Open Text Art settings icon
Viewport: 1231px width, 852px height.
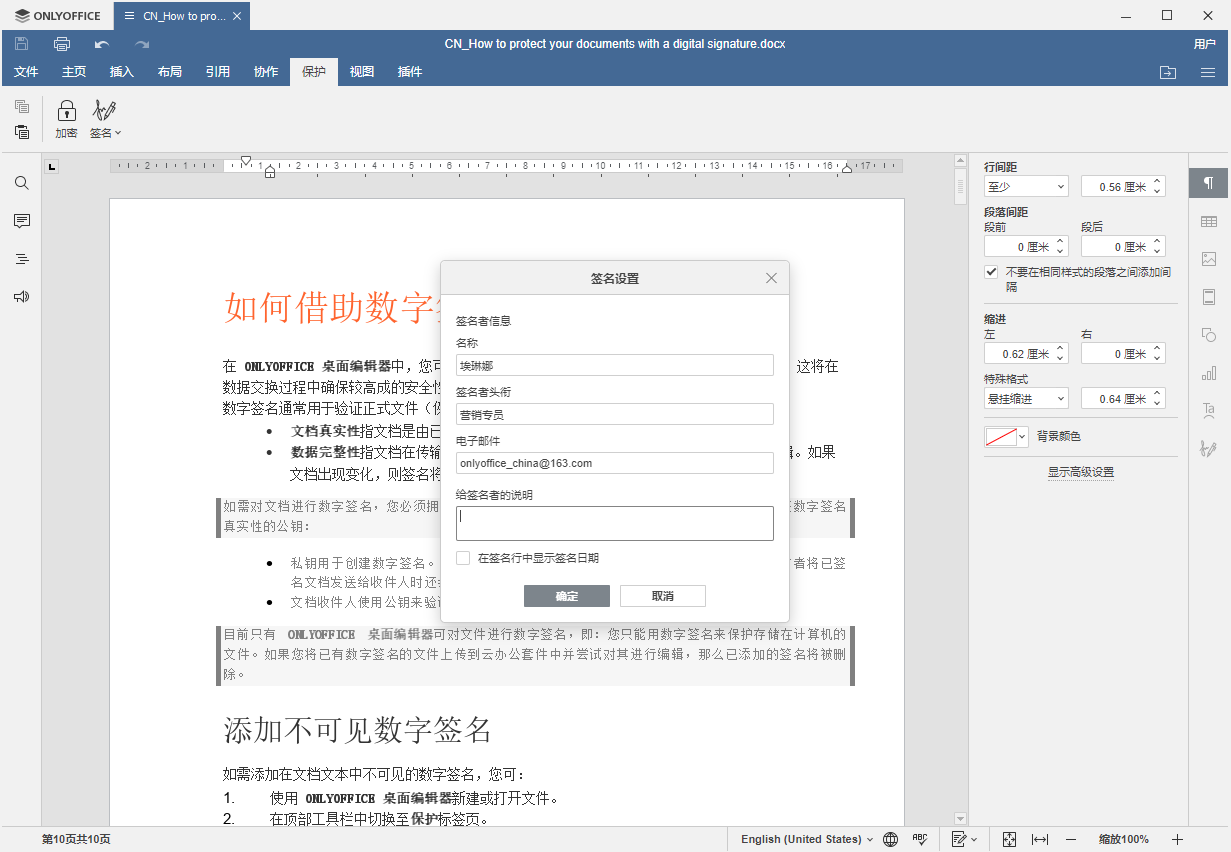click(1209, 411)
